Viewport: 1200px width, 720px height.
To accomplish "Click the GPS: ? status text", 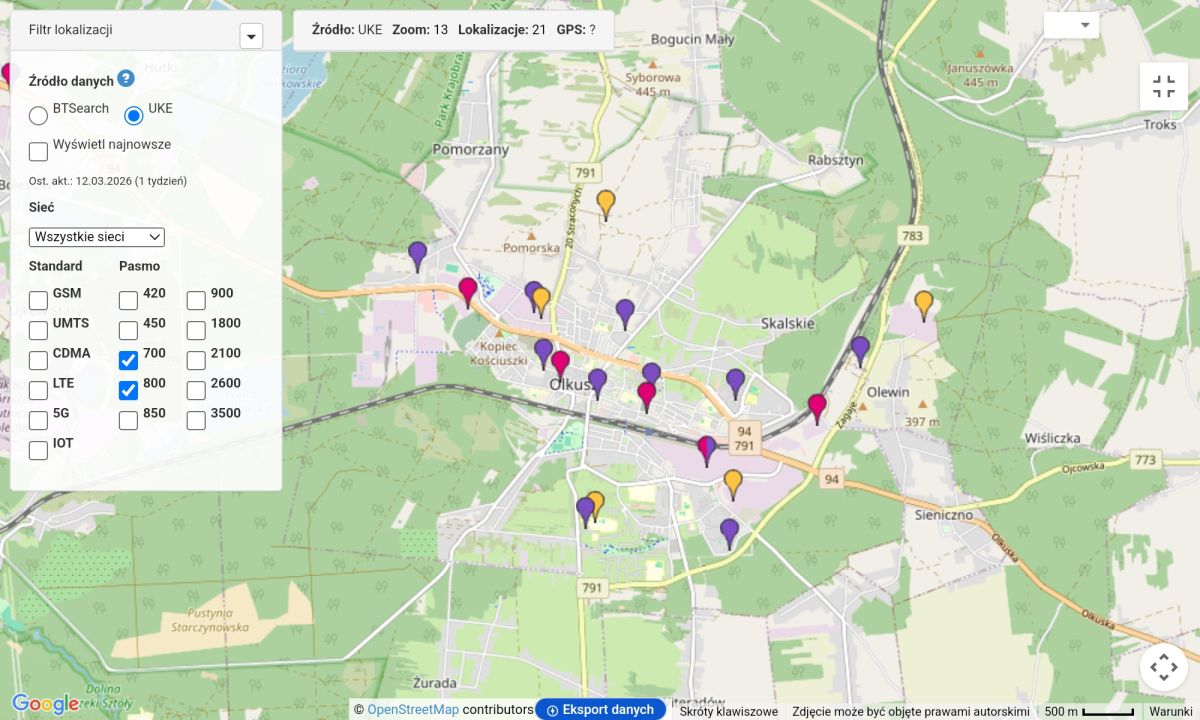I will (576, 30).
